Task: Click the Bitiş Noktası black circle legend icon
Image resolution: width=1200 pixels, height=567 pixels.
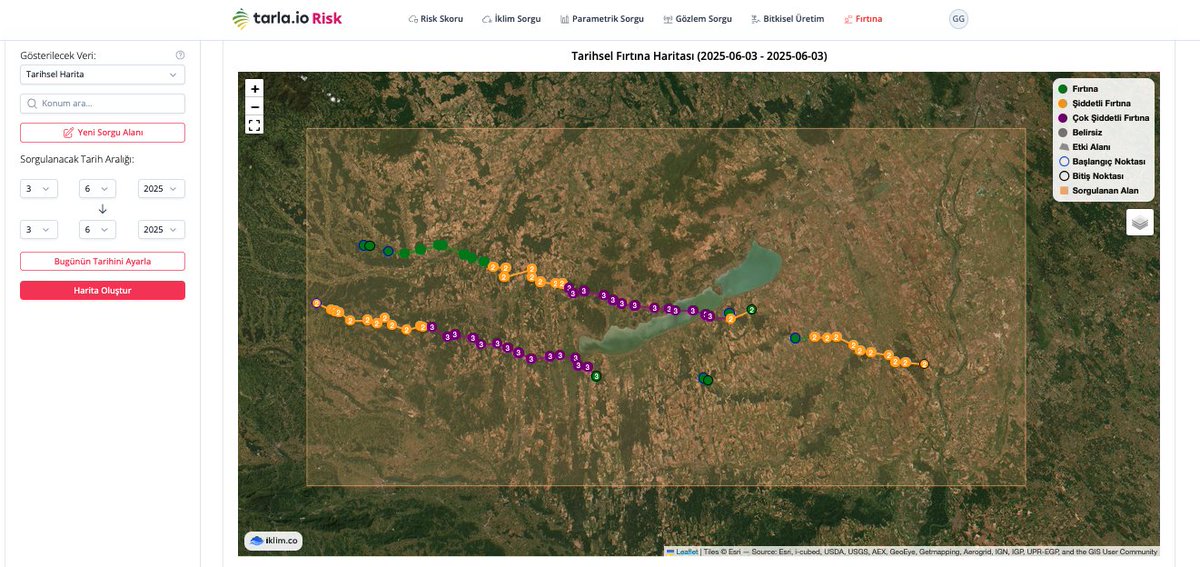Action: click(1063, 176)
